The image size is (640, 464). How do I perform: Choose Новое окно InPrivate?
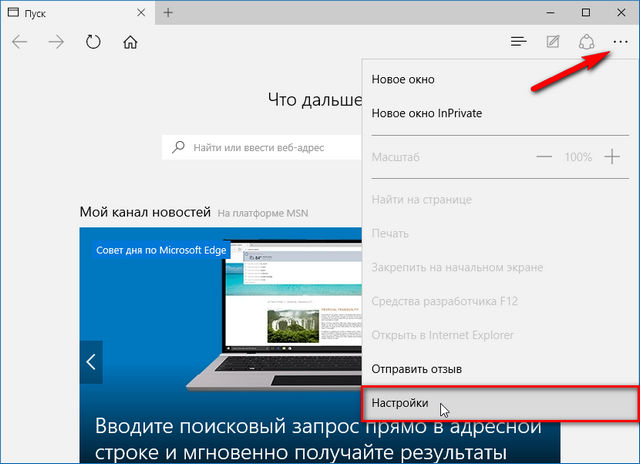point(500,113)
